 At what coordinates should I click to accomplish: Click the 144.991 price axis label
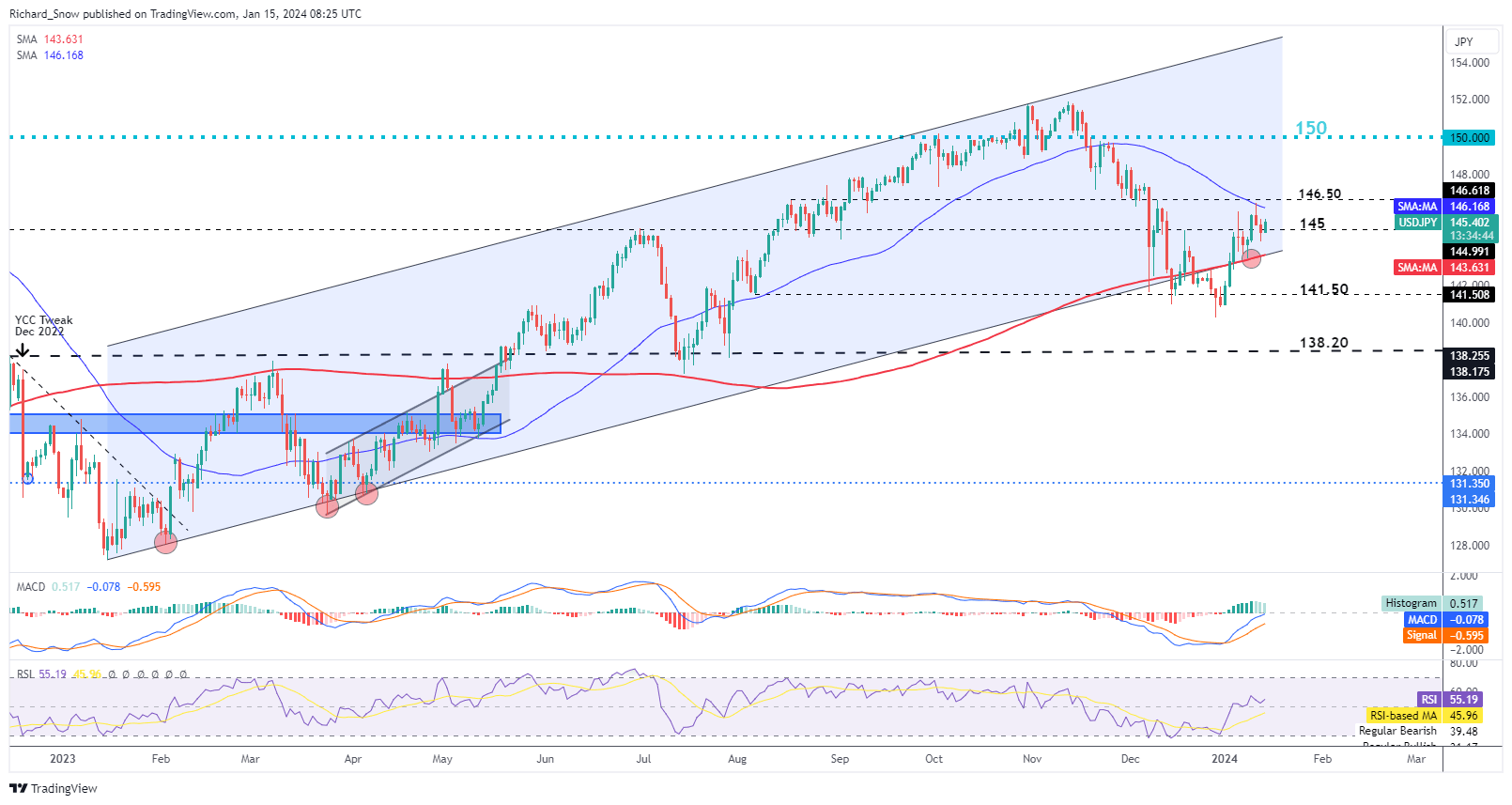[x=1469, y=252]
